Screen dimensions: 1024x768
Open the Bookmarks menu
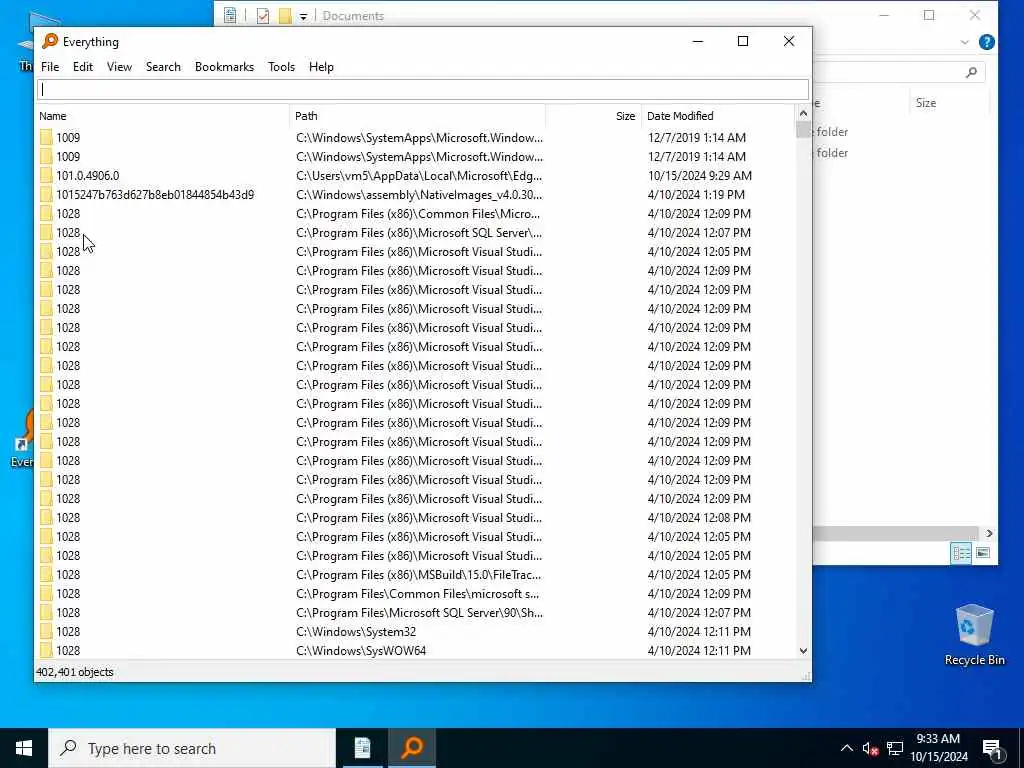click(224, 67)
